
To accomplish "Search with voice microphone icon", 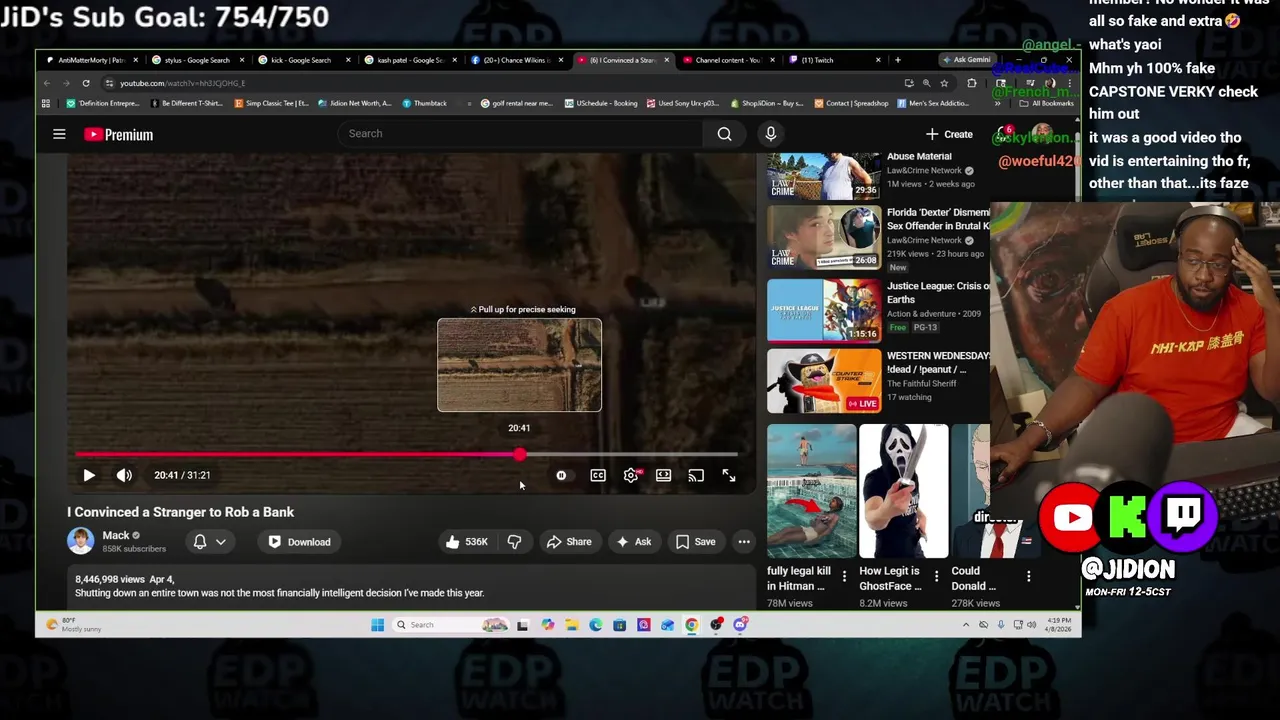I will tap(770, 134).
